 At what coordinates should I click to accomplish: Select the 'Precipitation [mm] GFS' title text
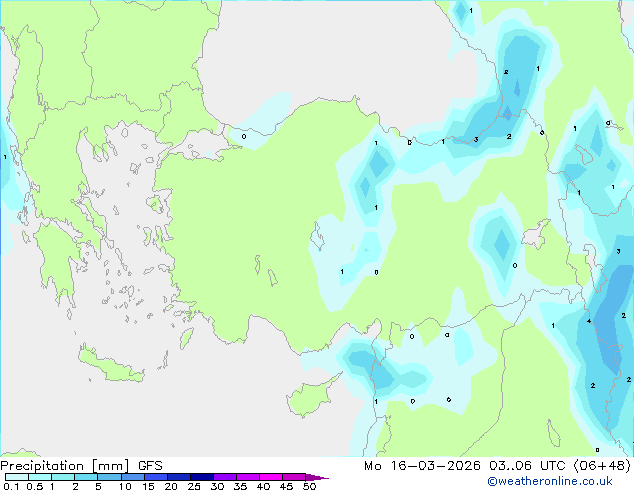tap(81, 466)
